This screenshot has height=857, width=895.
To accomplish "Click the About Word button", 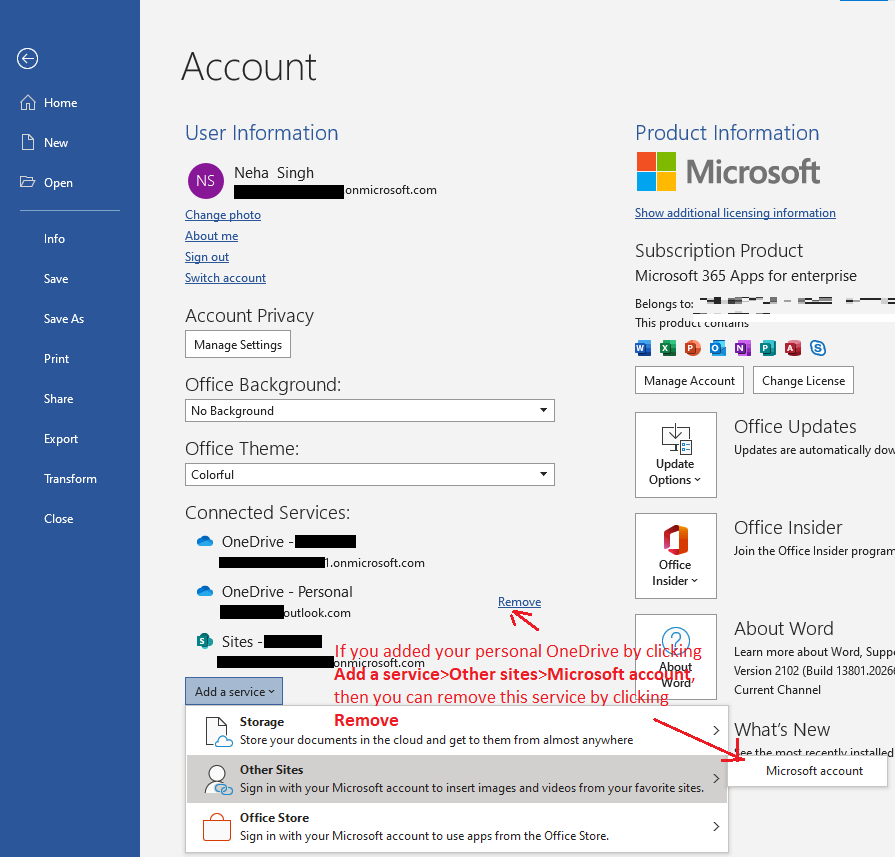I will [676, 657].
